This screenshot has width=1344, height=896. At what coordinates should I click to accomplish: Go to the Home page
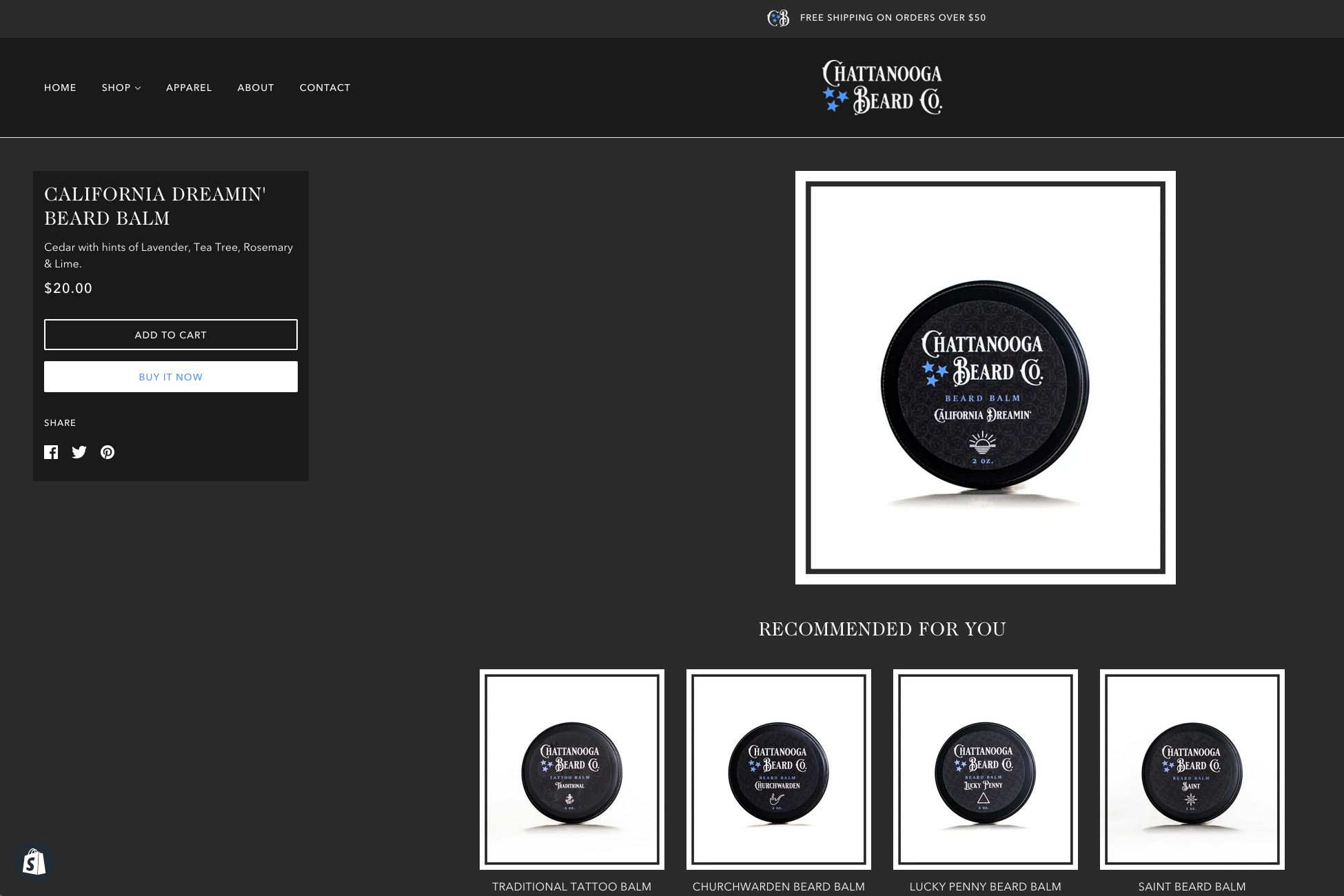tap(60, 88)
